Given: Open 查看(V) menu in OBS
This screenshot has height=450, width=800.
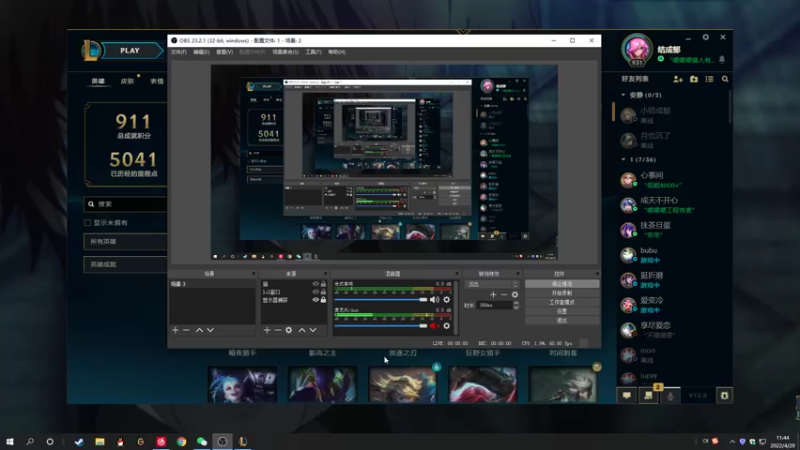Looking at the screenshot, I should coord(224,52).
